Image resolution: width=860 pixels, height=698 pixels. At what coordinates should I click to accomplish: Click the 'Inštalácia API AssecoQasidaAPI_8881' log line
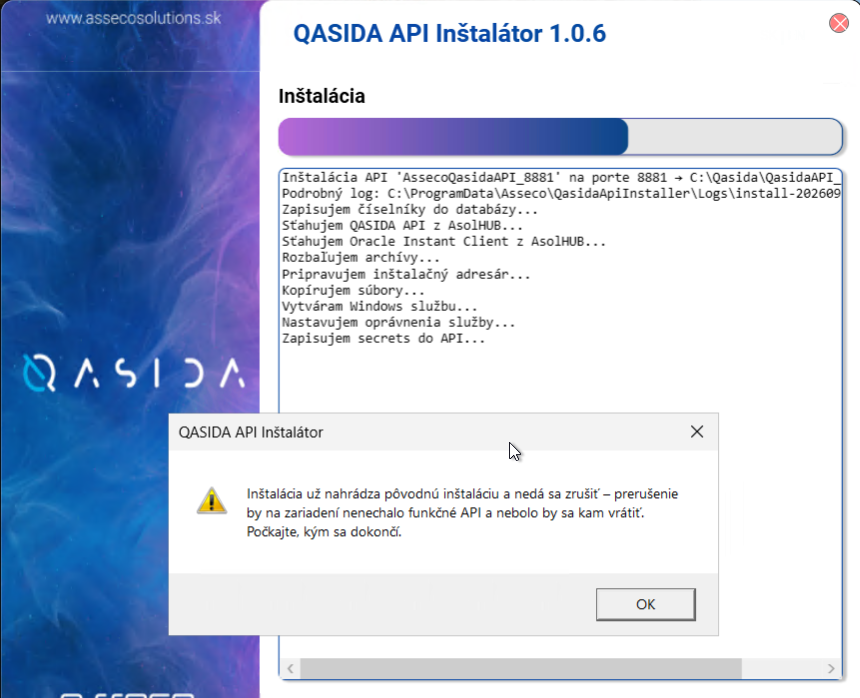(561, 178)
